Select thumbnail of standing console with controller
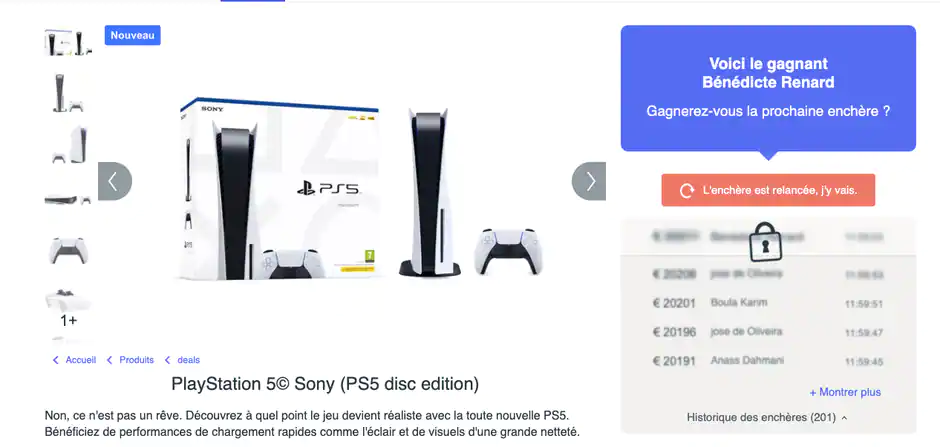 (x=69, y=93)
